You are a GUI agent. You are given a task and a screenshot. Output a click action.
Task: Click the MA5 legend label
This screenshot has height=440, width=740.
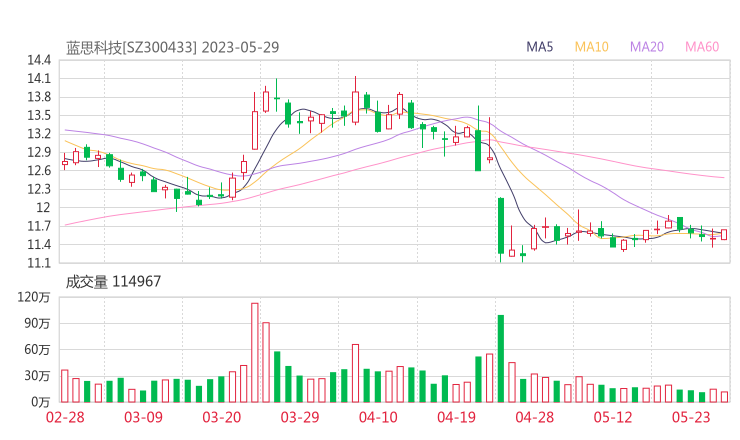[x=539, y=47]
